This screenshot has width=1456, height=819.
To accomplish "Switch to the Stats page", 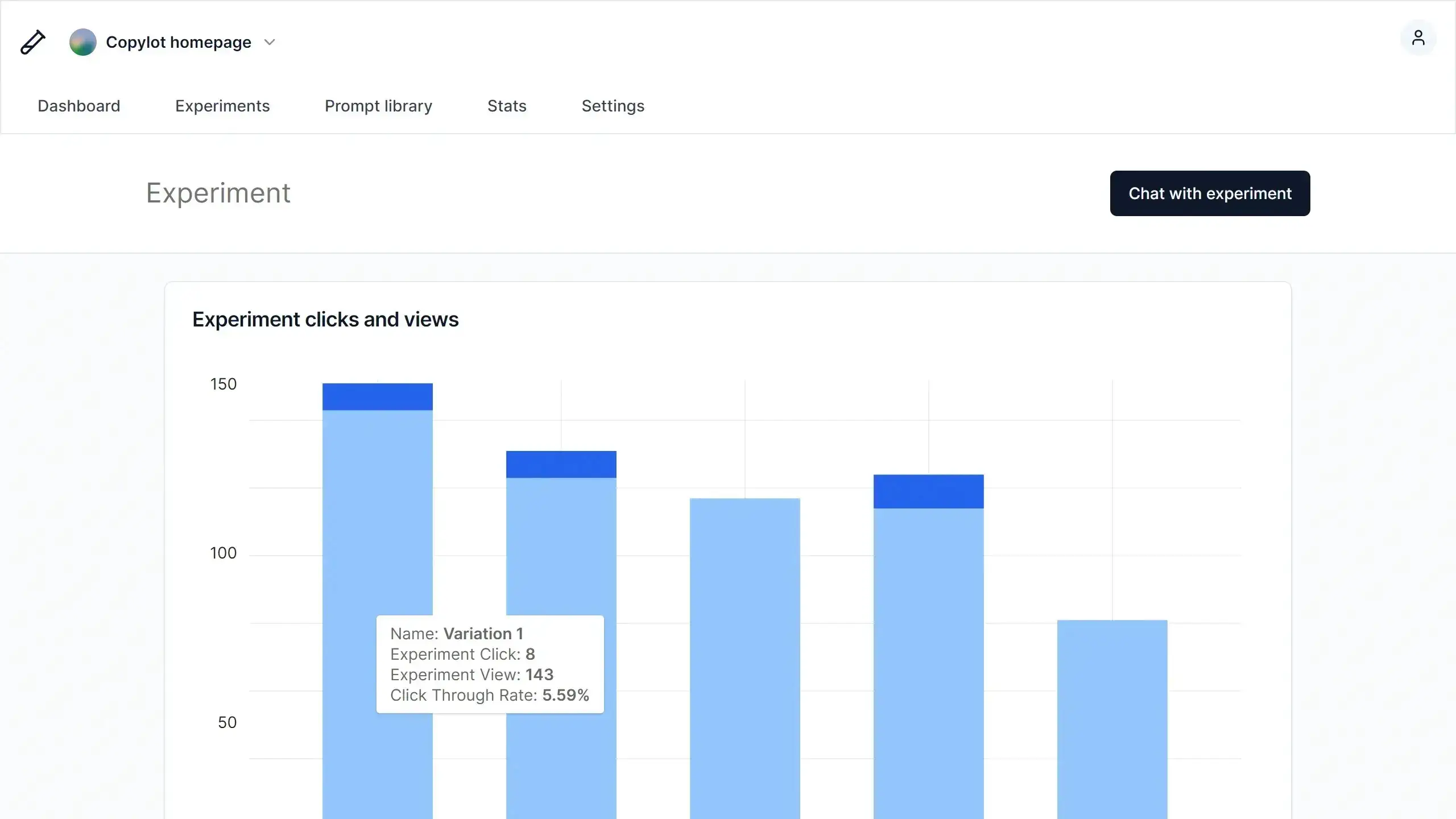I will coord(506,106).
